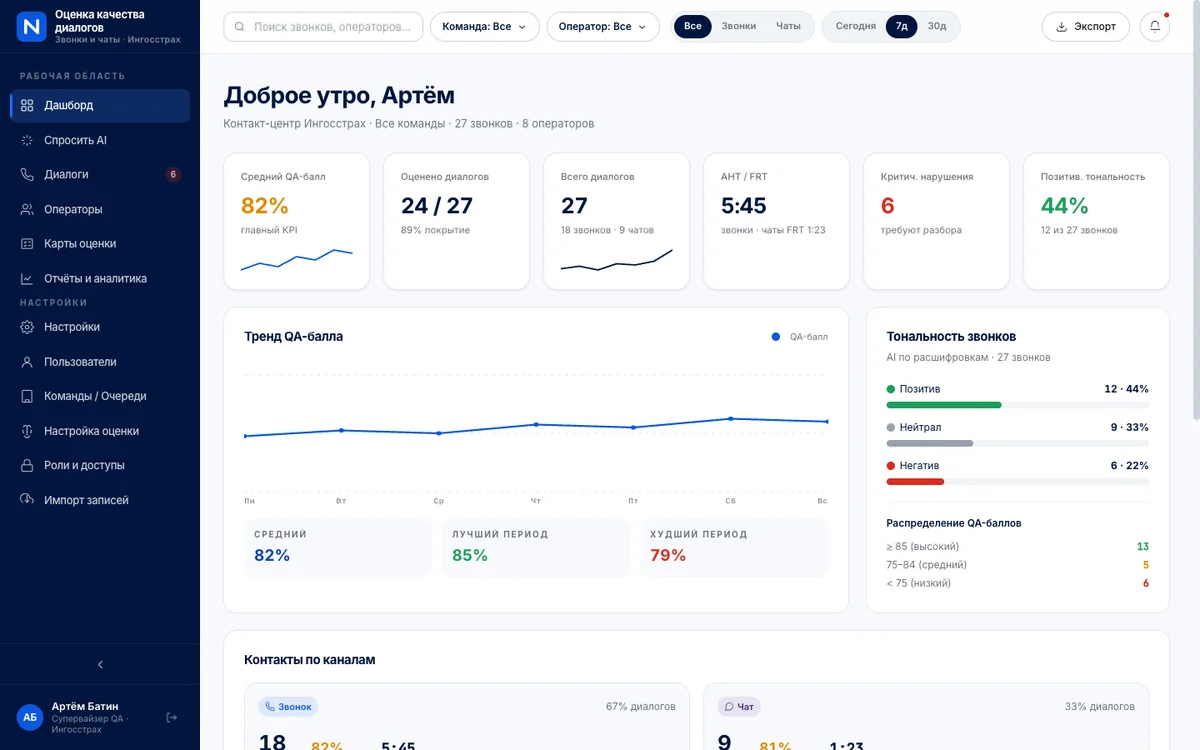Open Карты оценки menu item
Image resolution: width=1200 pixels, height=750 pixels.
[100, 243]
